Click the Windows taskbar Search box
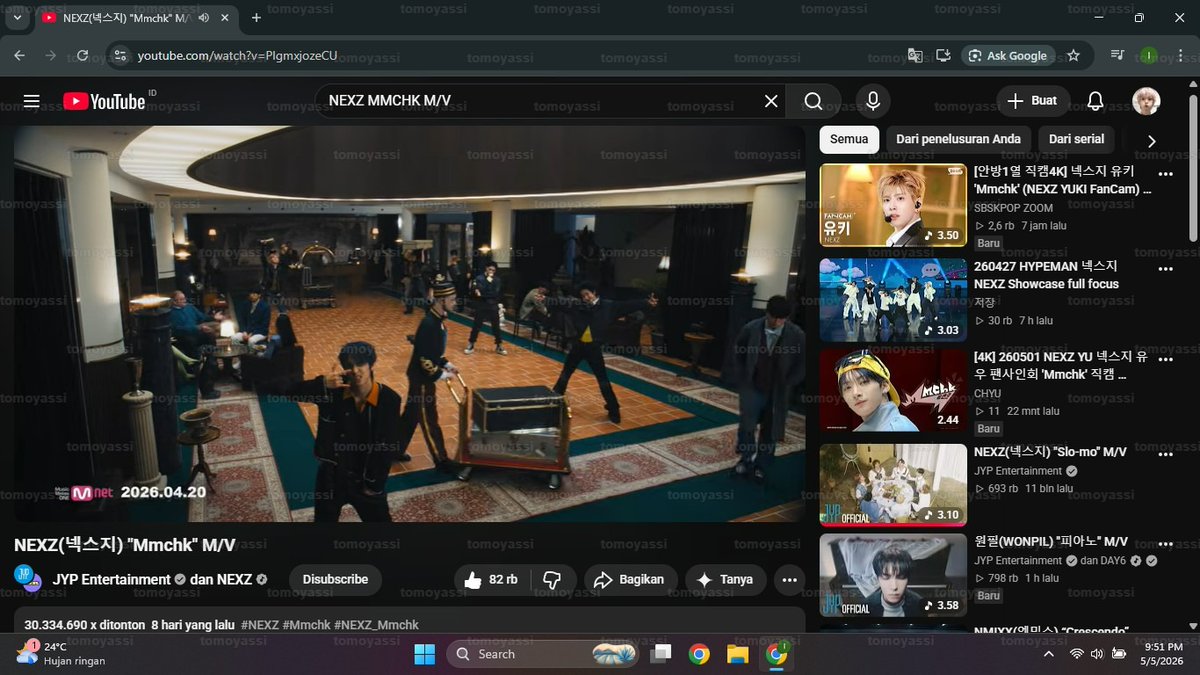 pyautogui.click(x=545, y=654)
